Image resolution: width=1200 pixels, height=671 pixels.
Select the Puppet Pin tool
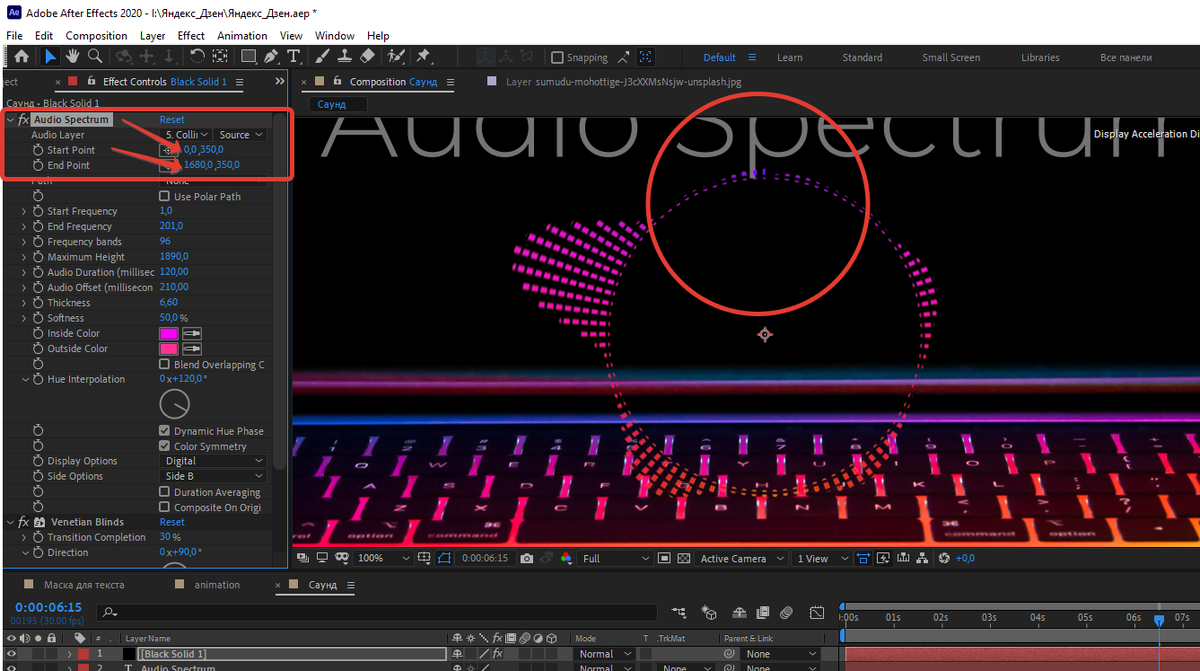click(x=423, y=57)
